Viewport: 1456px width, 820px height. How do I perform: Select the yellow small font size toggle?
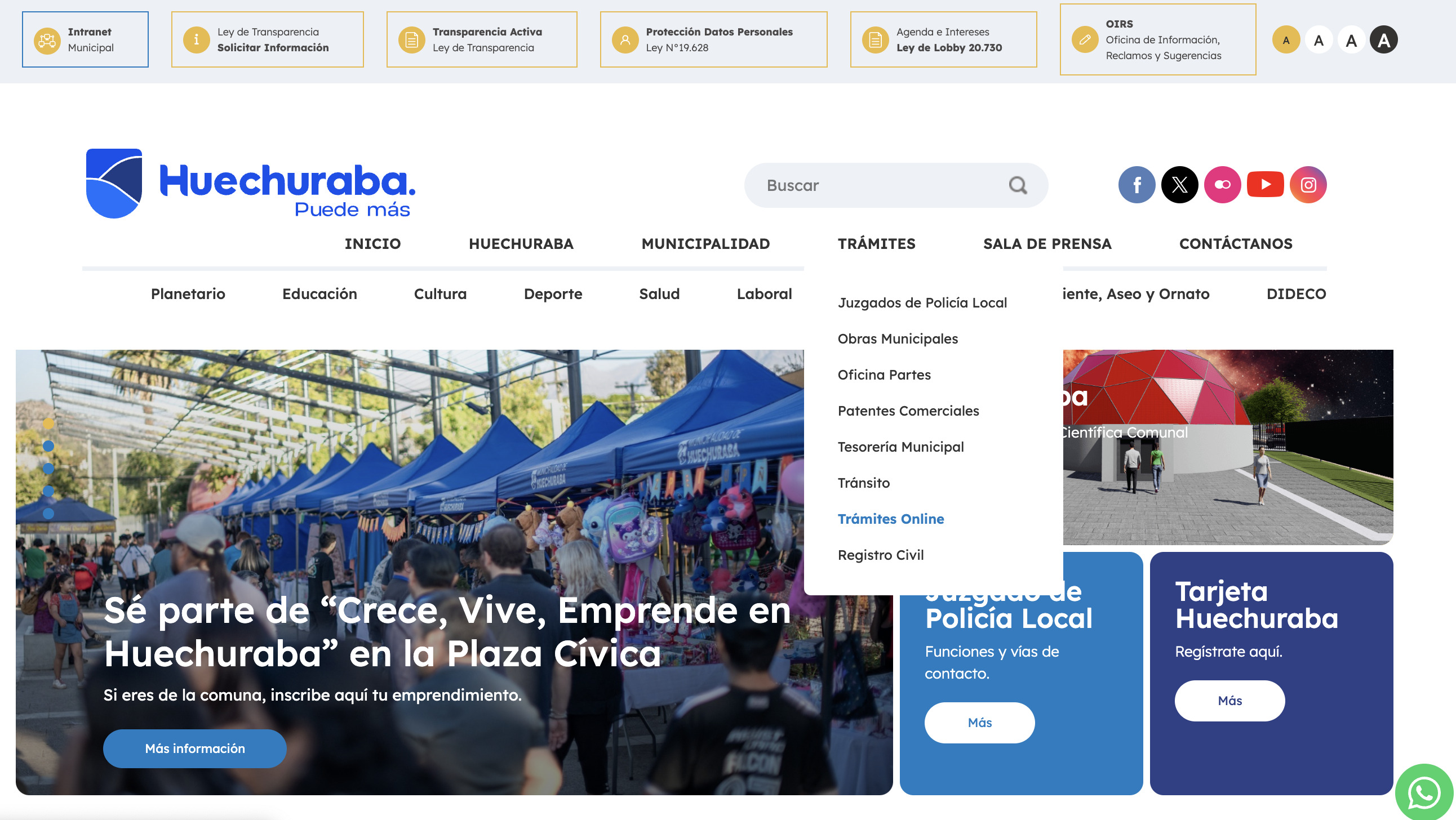click(1286, 40)
